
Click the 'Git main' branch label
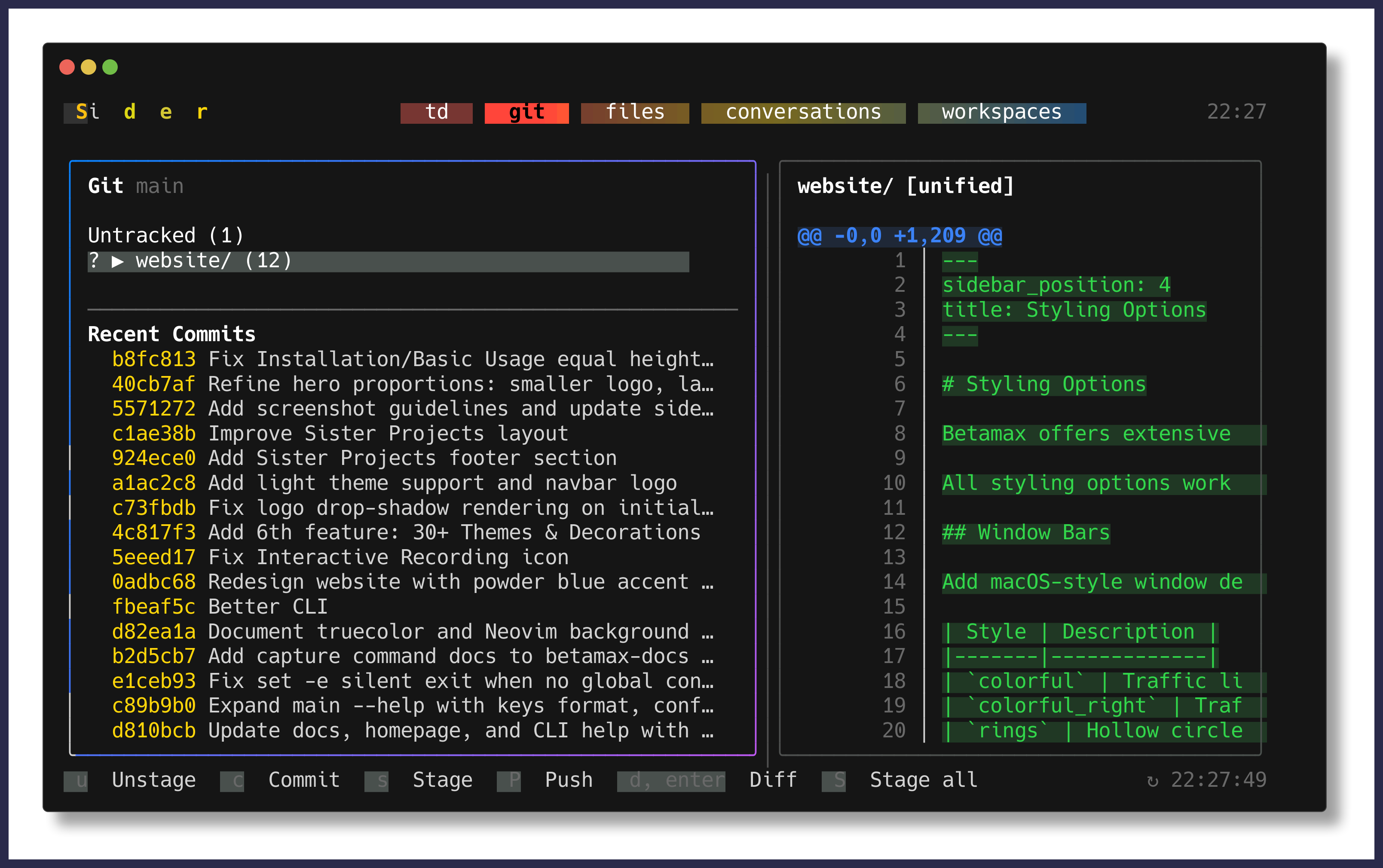coord(135,185)
